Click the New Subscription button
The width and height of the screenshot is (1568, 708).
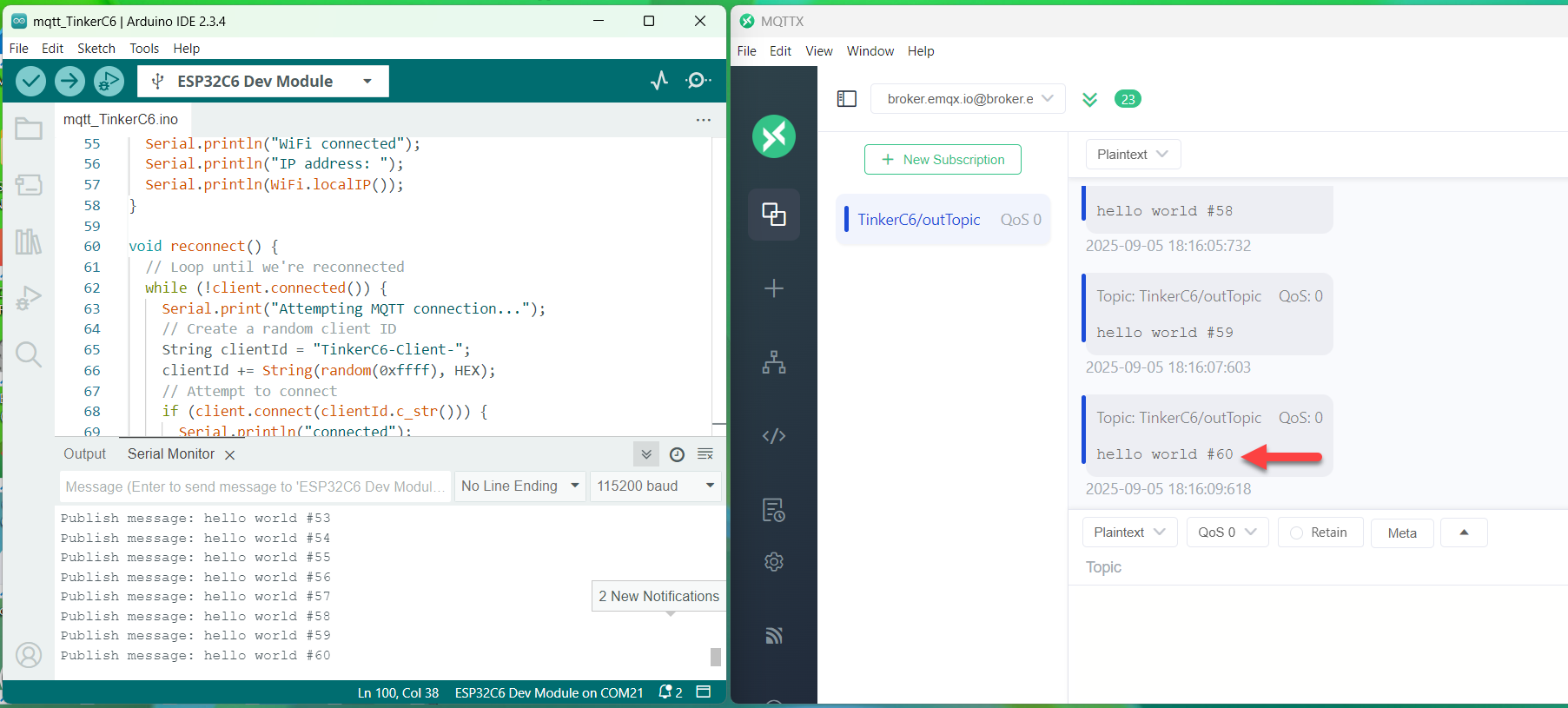click(x=943, y=160)
